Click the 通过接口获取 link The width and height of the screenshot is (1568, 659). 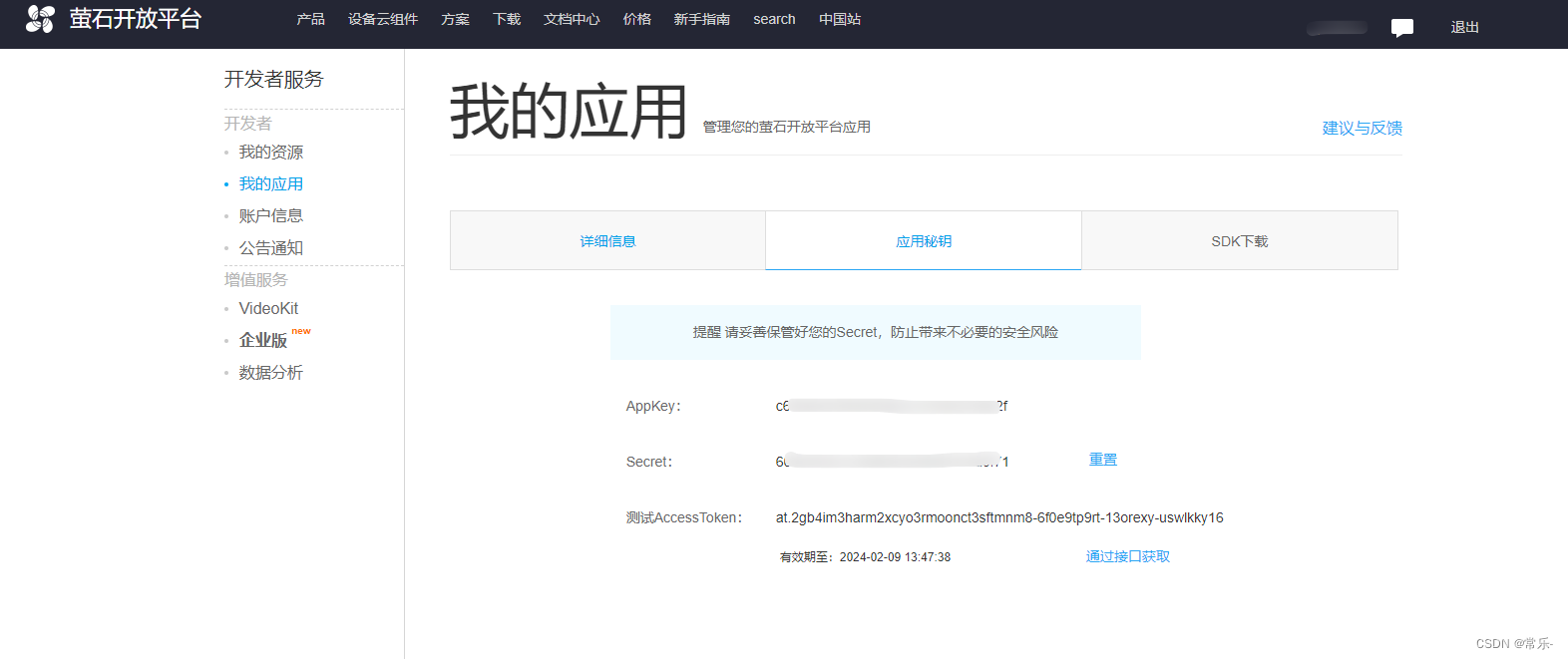pos(1127,556)
